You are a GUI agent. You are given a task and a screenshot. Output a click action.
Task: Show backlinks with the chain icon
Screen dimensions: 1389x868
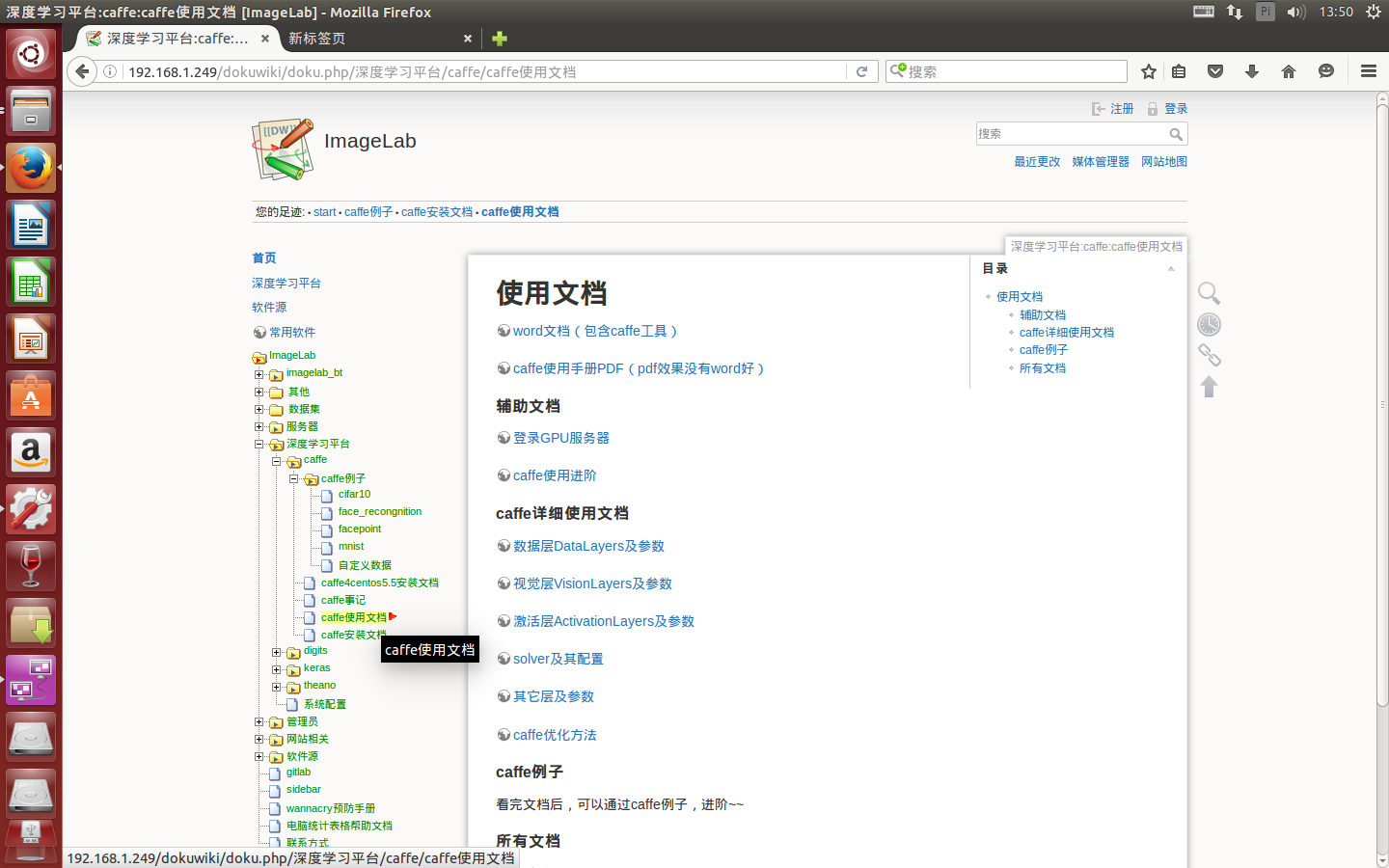(x=1209, y=355)
